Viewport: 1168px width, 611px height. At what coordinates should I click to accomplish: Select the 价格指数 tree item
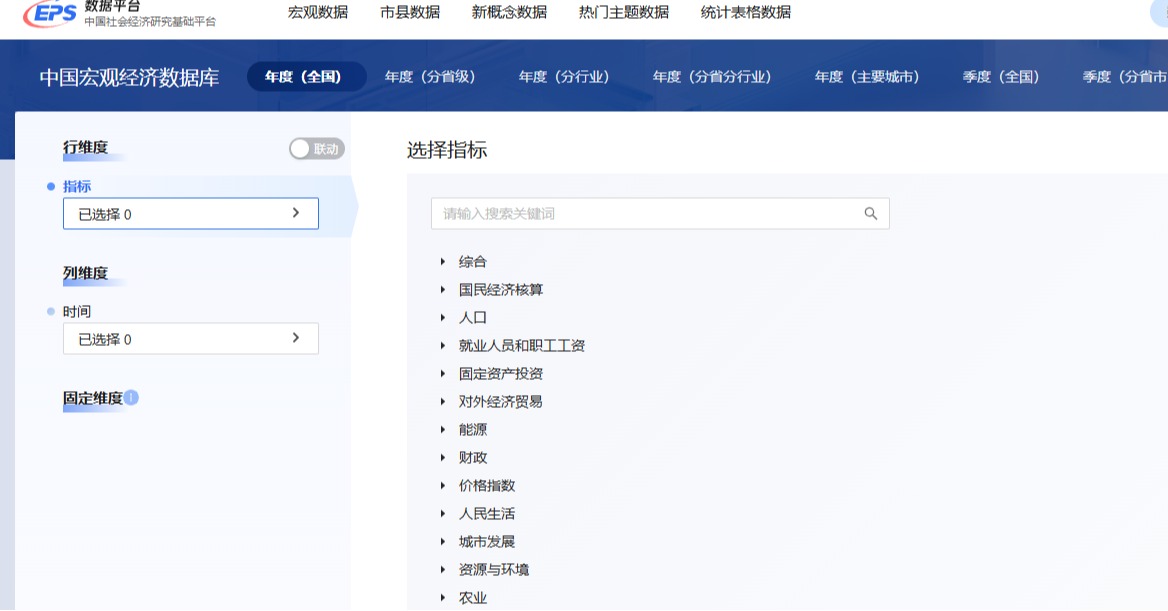(x=487, y=486)
